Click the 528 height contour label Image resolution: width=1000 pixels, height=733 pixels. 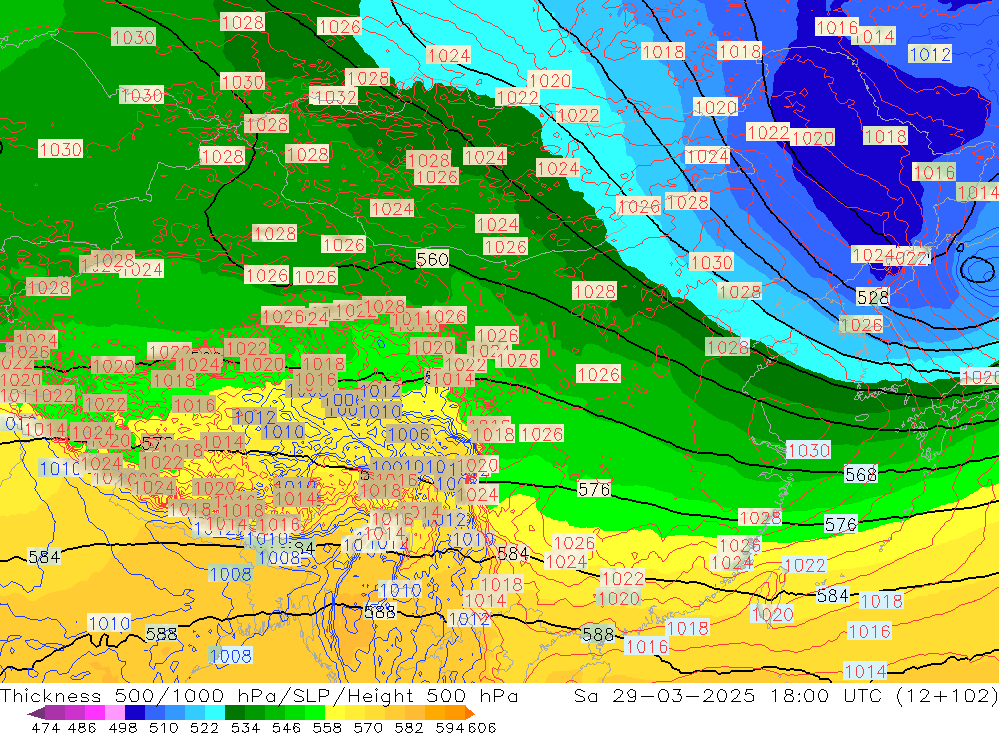tap(872, 297)
